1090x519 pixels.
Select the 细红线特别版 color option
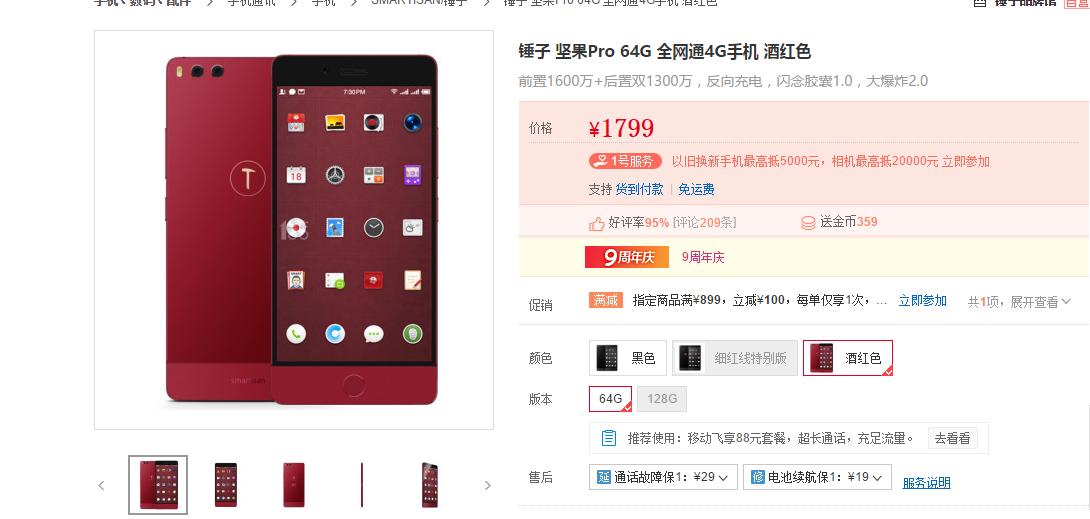735,358
